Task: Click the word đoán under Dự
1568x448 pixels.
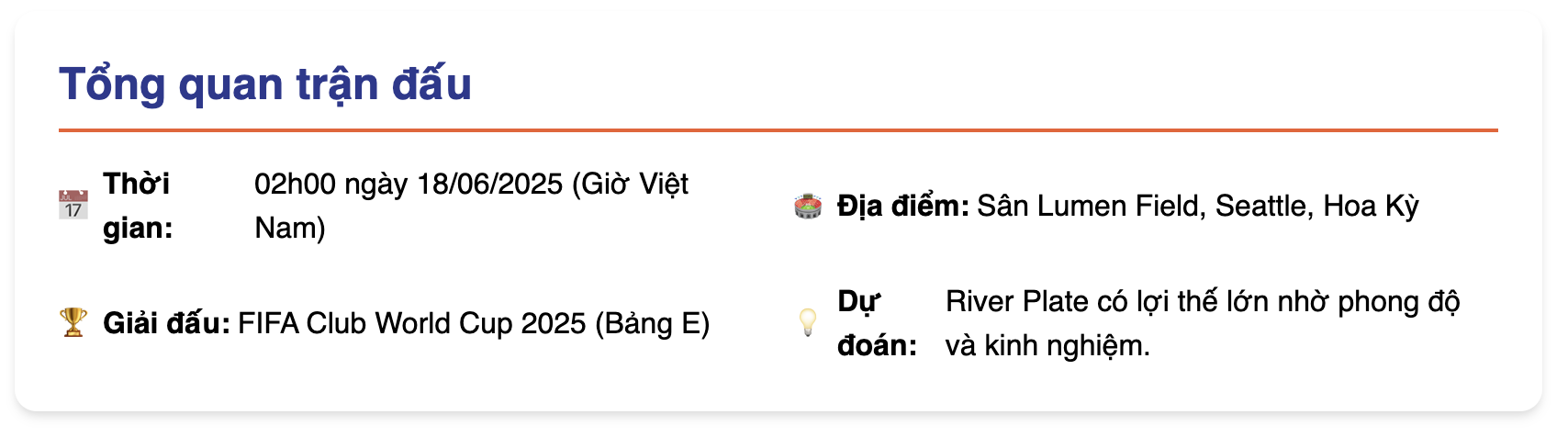Action: click(878, 345)
